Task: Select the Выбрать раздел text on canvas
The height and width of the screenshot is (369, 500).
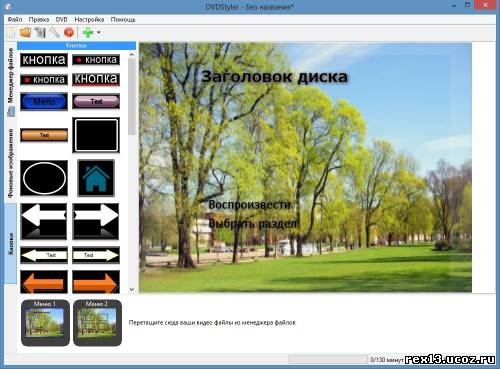Action: pos(252,223)
